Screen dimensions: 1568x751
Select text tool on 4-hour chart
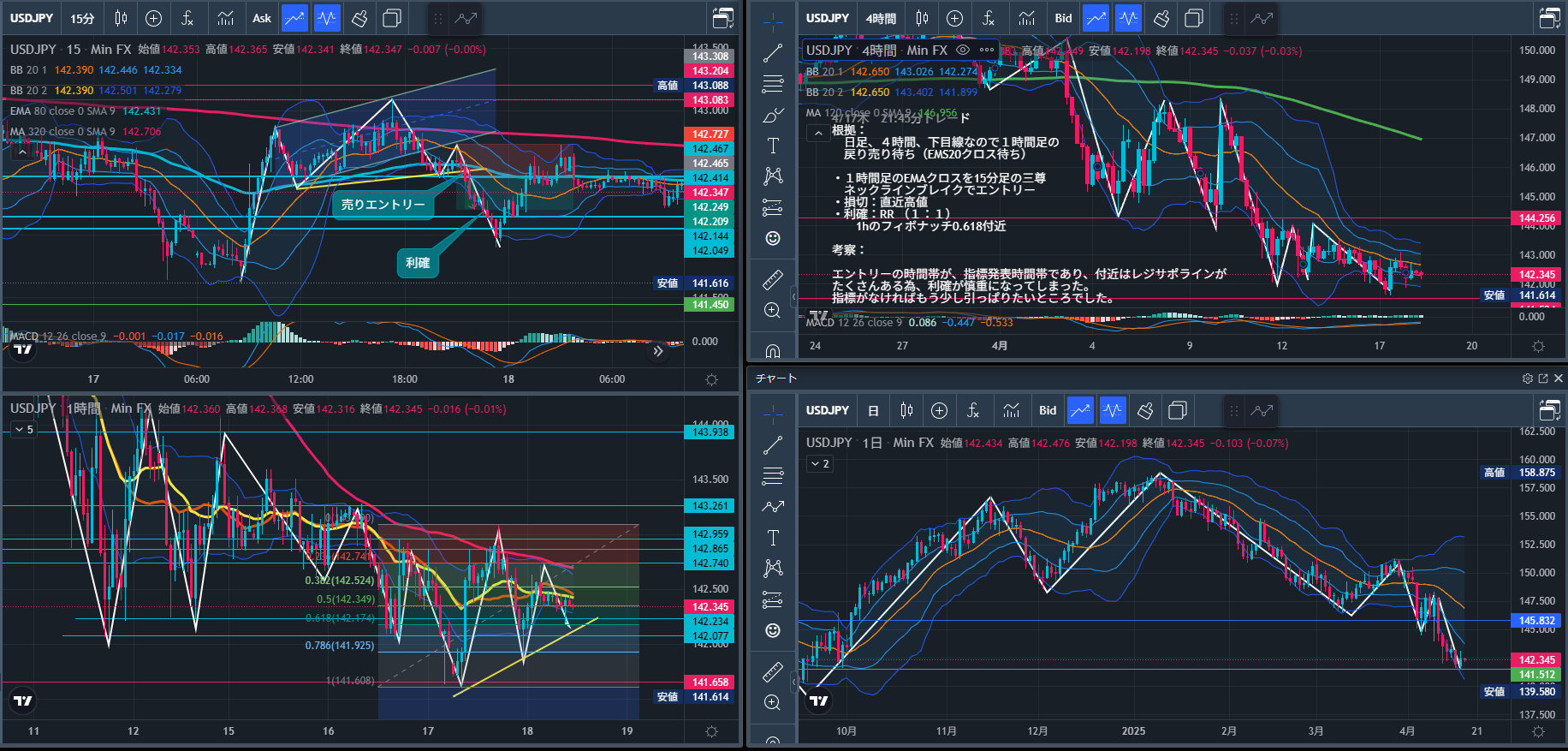[x=773, y=146]
